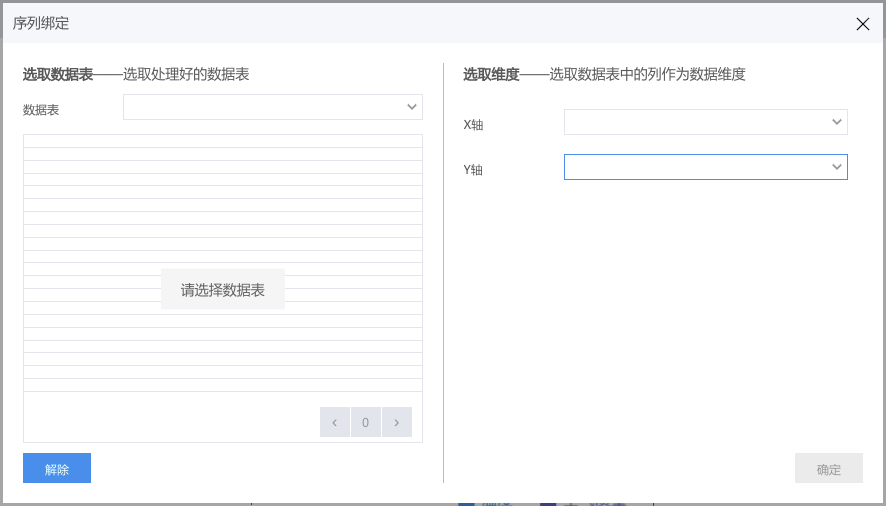Screen dimensions: 886x506
Task: Go to the next table page
Action: coord(397,422)
